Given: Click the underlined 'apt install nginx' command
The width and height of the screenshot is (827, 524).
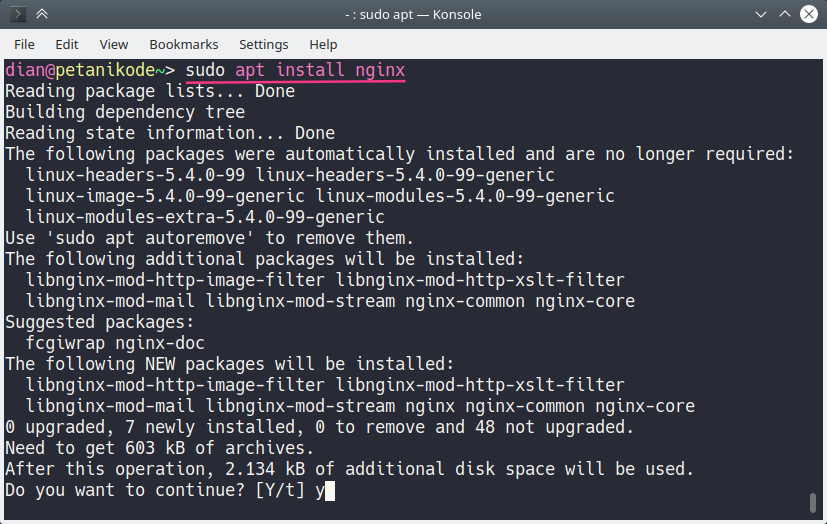Looking at the screenshot, I should (320, 70).
